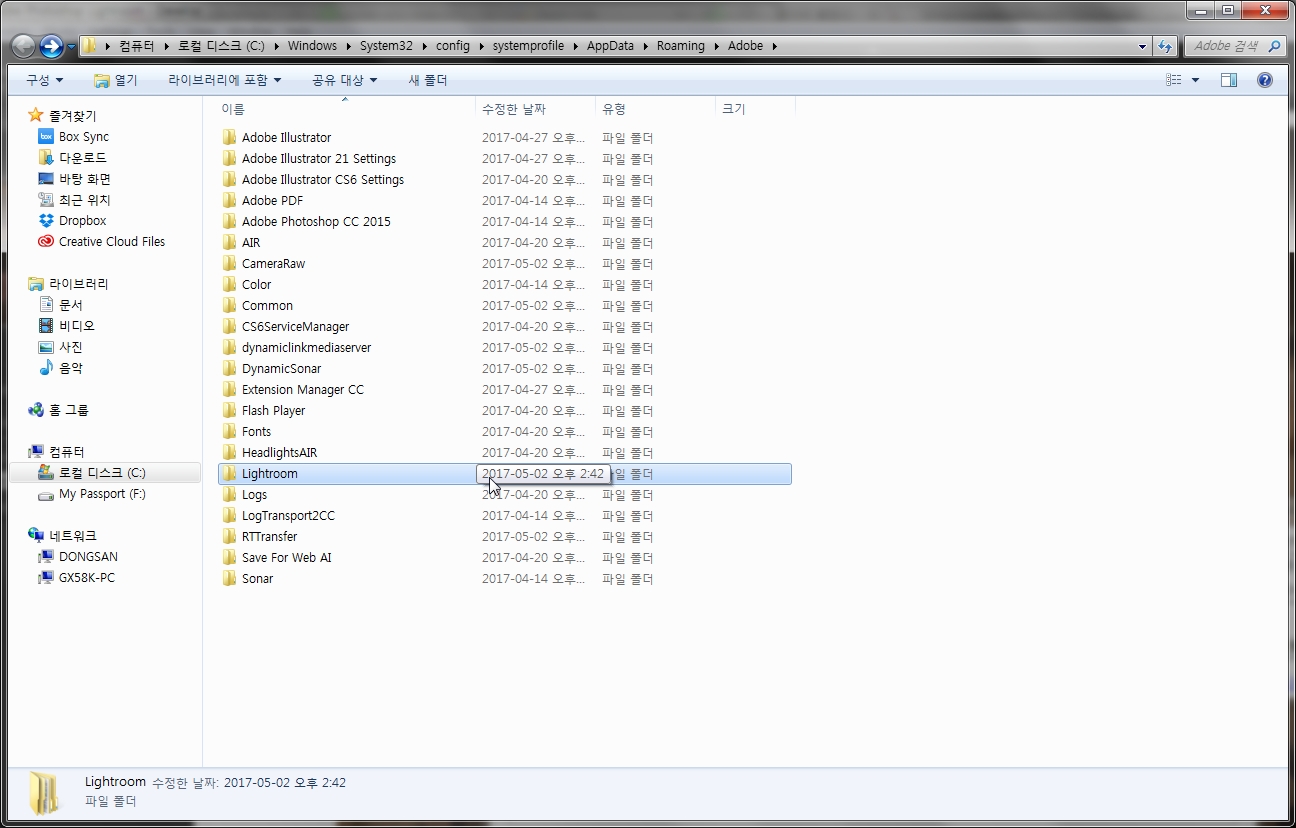Click Roaming in the address path
Screen dimensions: 1296x828
click(681, 46)
